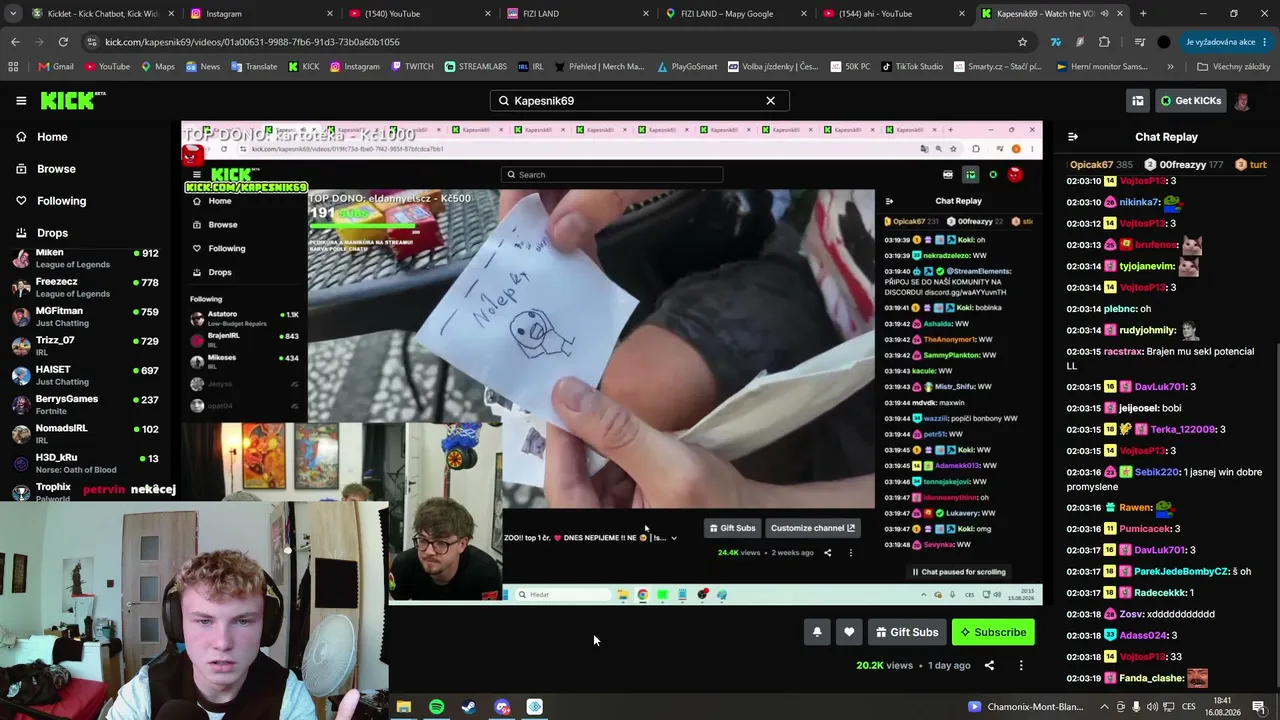Click the Kapesnik69 search field
1280x720 pixels.
tap(640, 101)
